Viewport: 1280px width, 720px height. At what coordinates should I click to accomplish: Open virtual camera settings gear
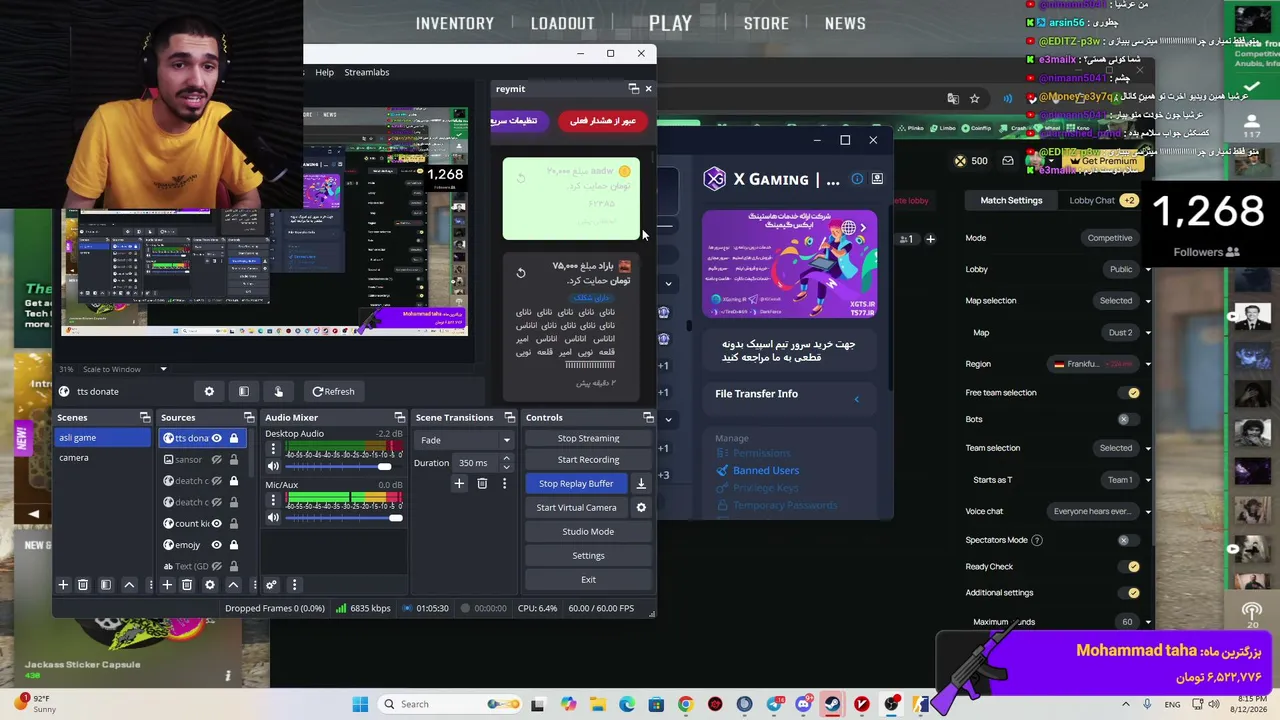[641, 508]
